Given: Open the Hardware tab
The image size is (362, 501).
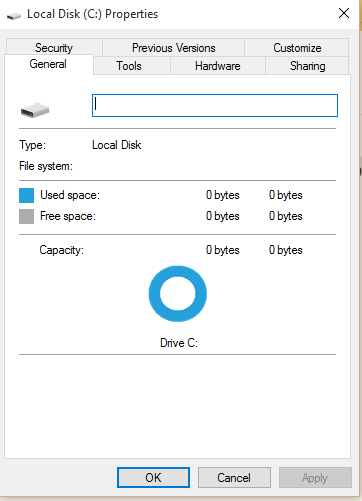Looking at the screenshot, I should (218, 66).
